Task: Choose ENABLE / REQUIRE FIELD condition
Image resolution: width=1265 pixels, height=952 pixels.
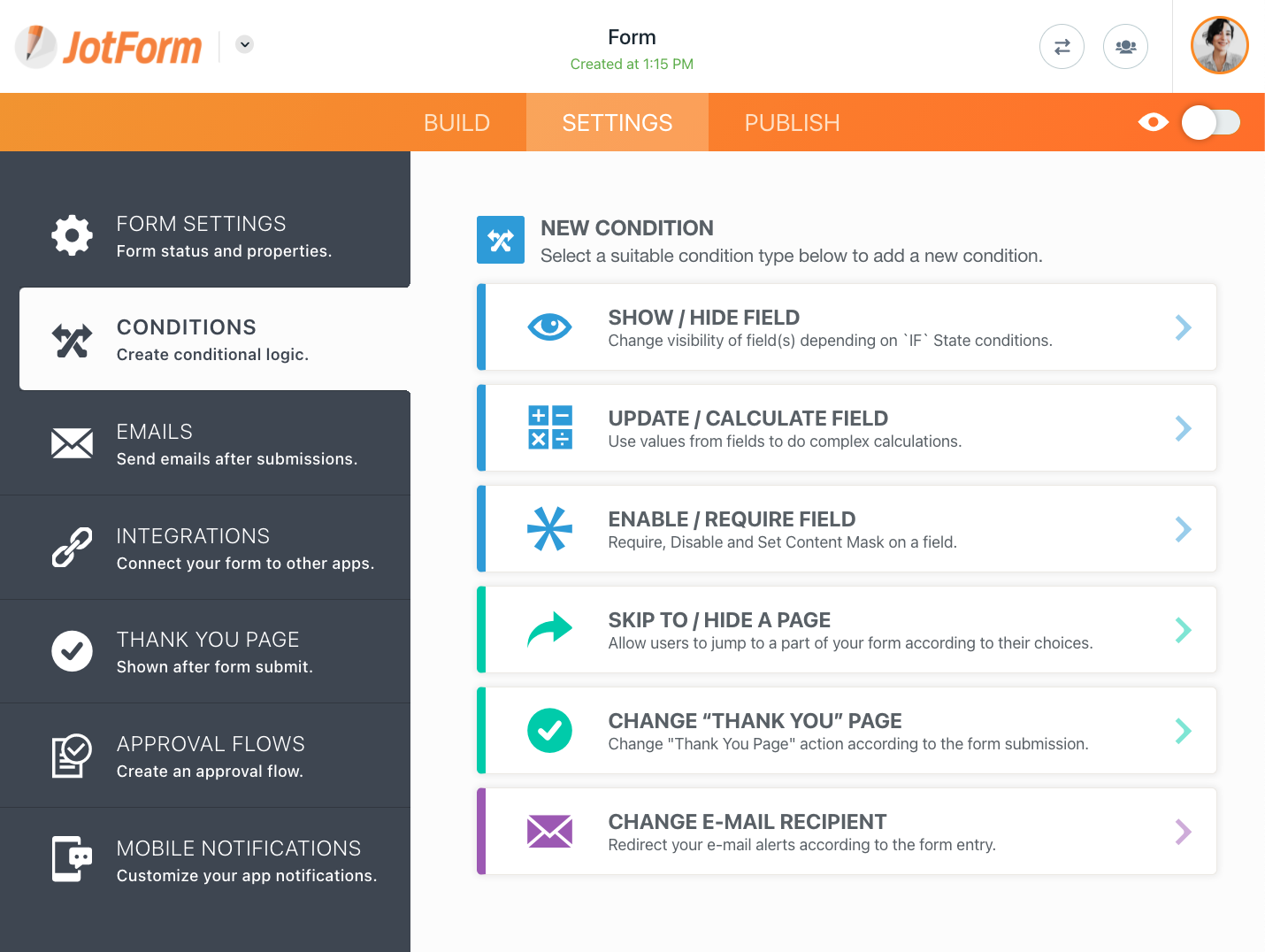Action: [x=847, y=529]
